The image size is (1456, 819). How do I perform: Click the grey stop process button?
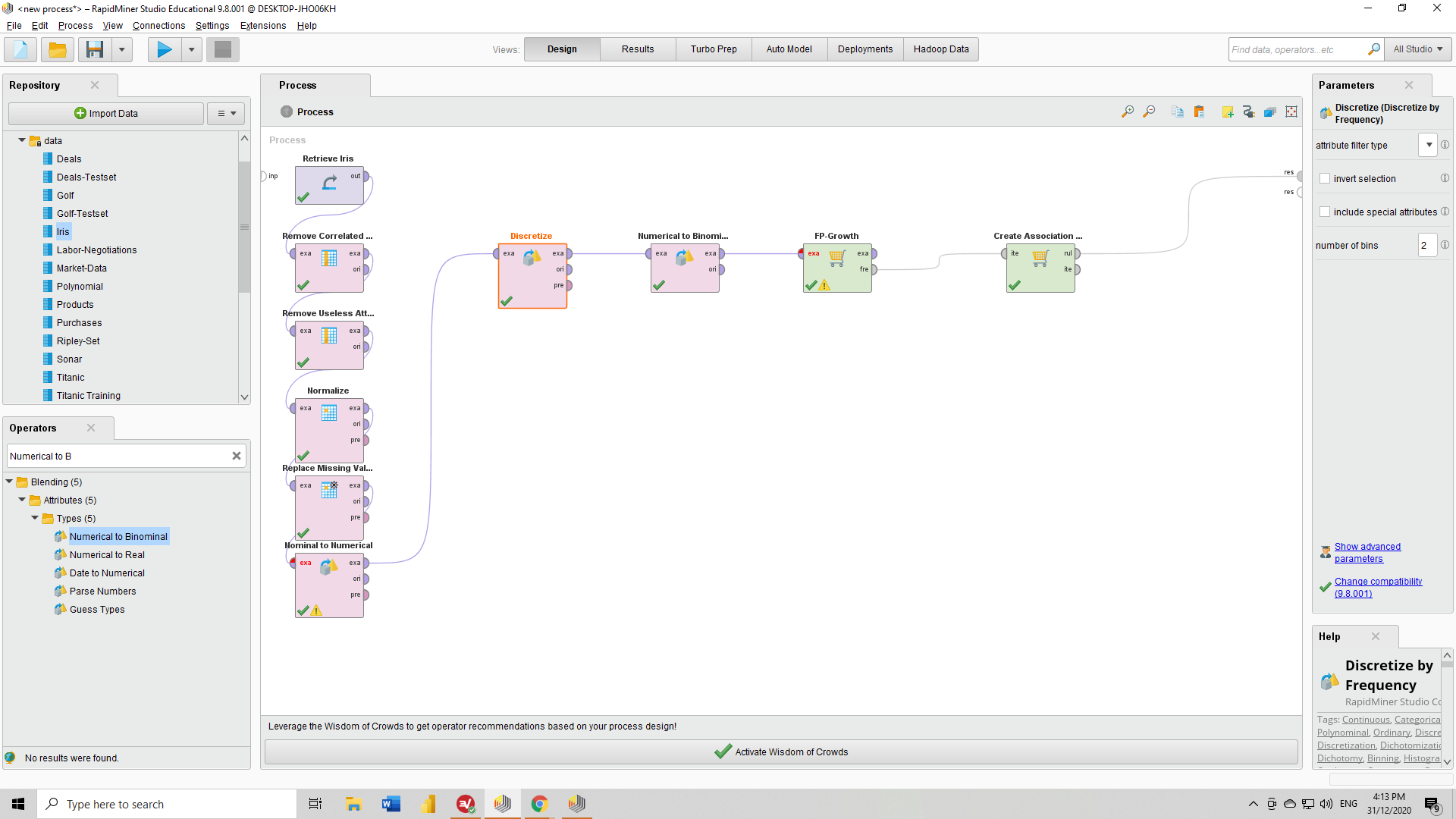pyautogui.click(x=223, y=50)
